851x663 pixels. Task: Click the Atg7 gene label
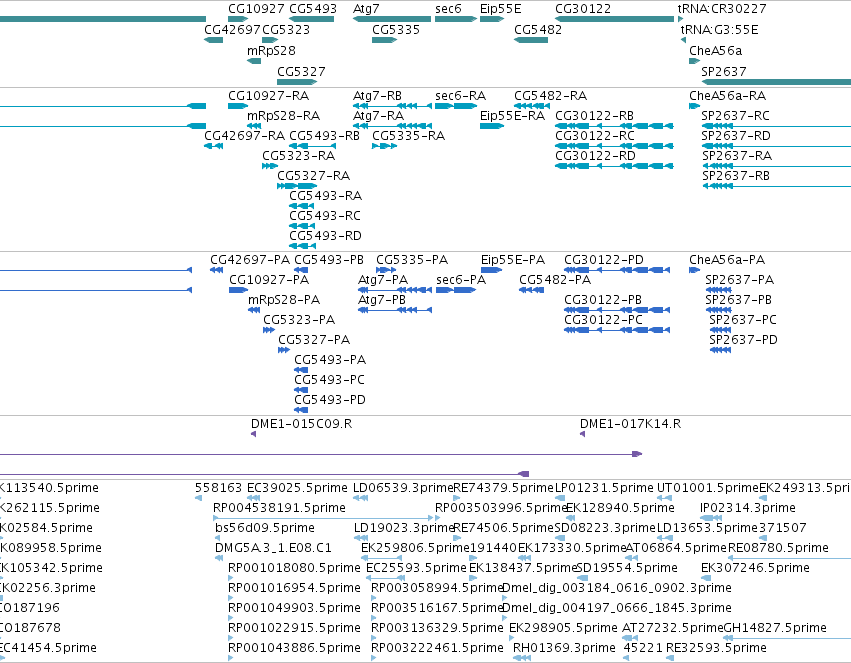(366, 9)
